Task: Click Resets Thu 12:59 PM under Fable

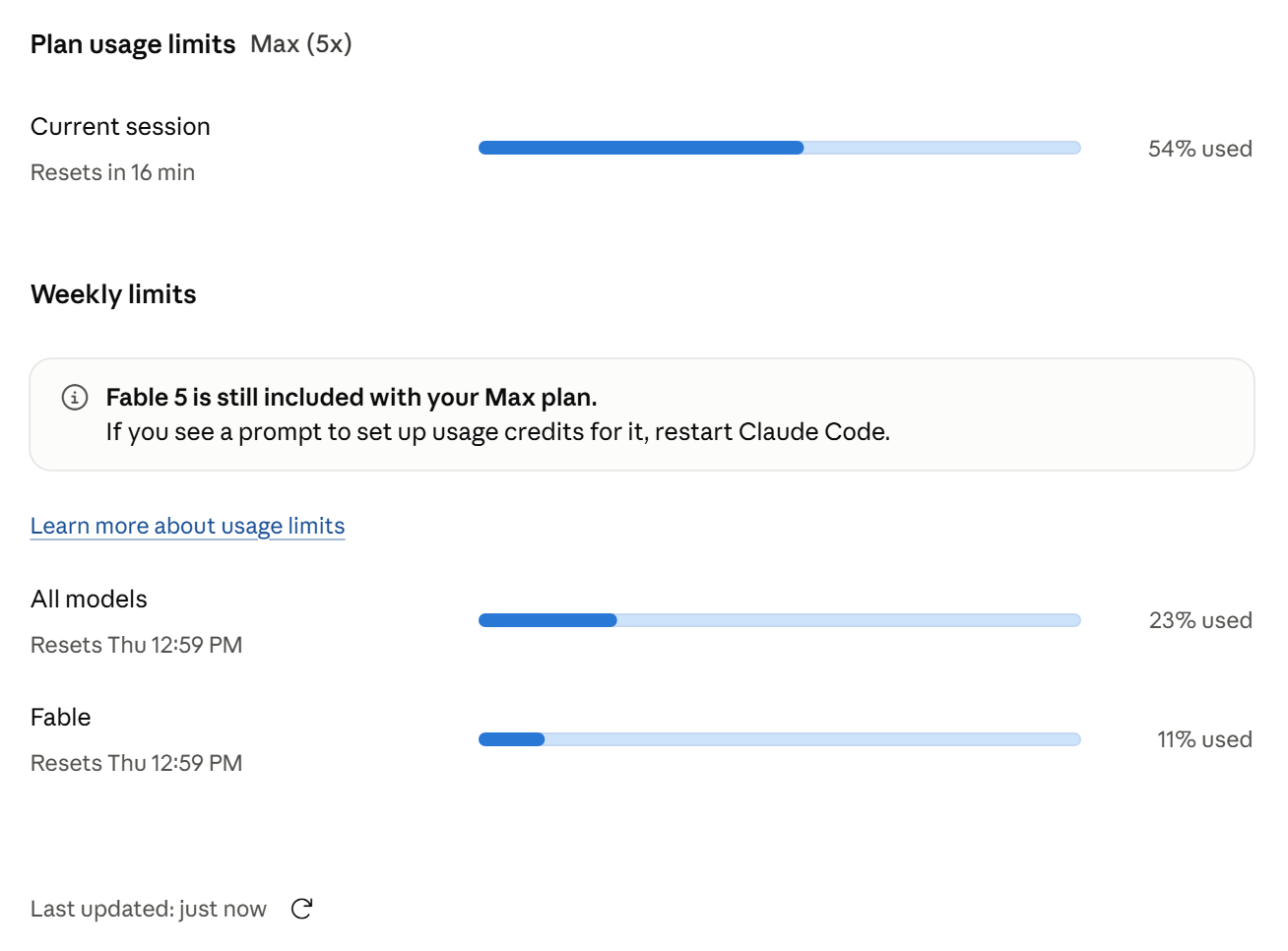Action: coord(136,763)
